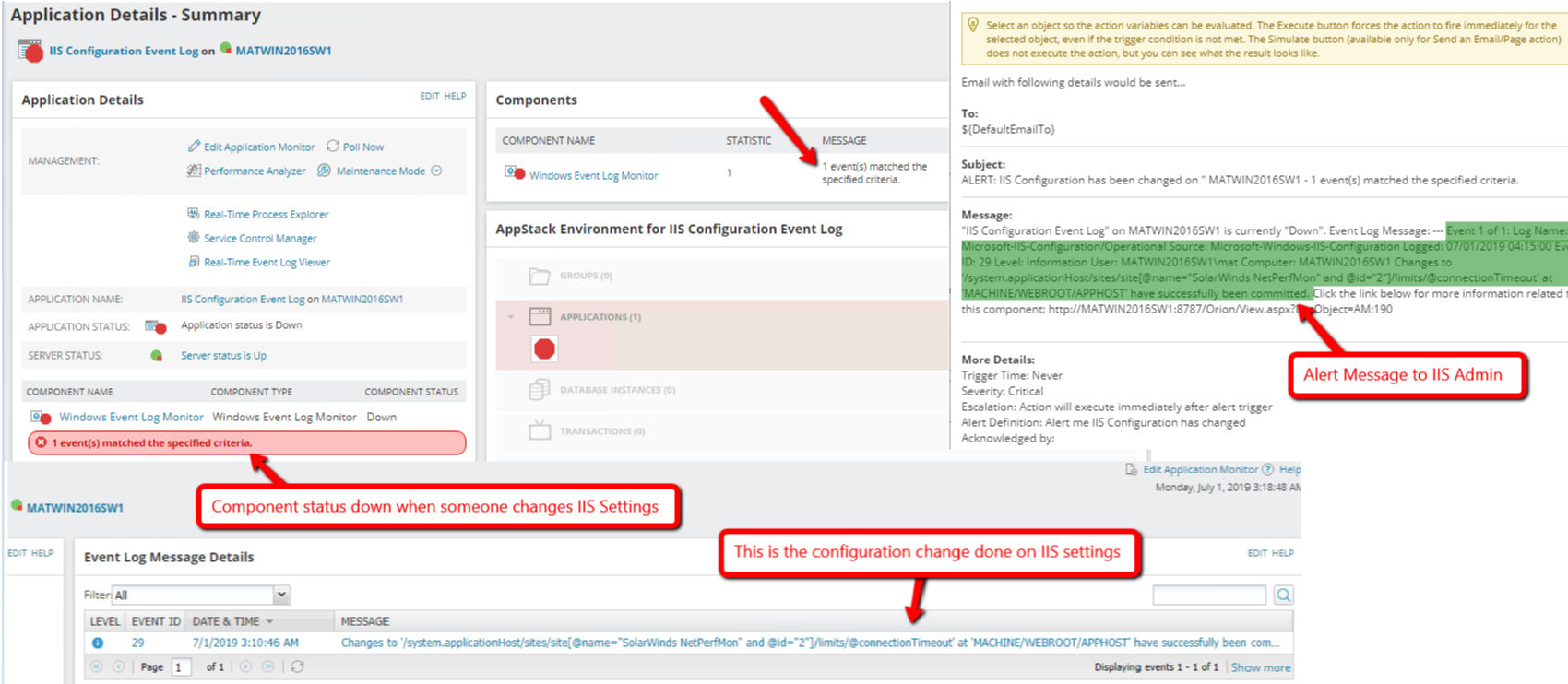Click the Real-Time Process Explorer icon

coord(194,213)
